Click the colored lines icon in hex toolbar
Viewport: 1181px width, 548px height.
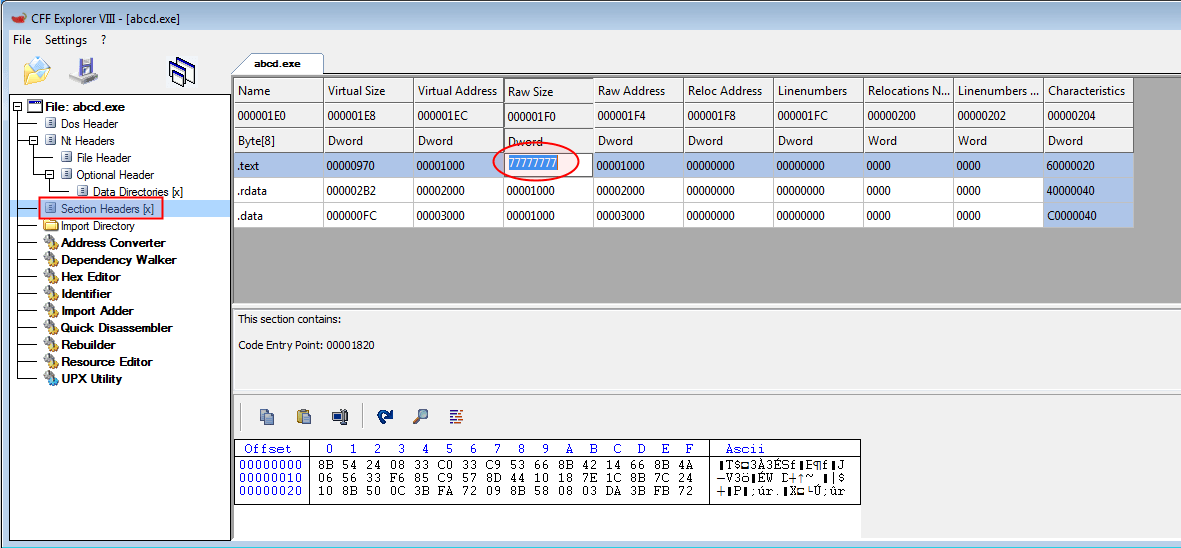456,416
